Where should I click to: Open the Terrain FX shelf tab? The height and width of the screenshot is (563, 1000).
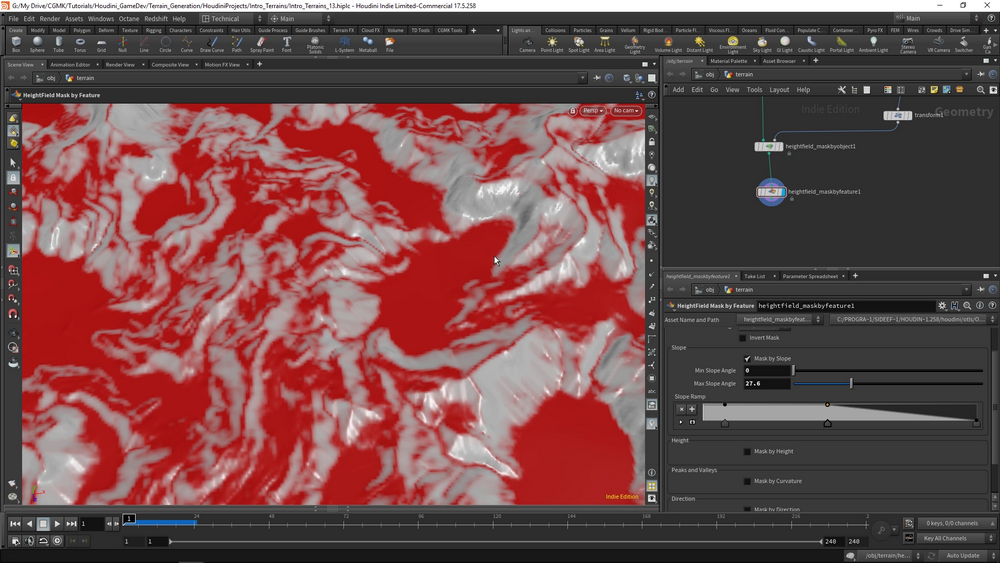tap(343, 30)
